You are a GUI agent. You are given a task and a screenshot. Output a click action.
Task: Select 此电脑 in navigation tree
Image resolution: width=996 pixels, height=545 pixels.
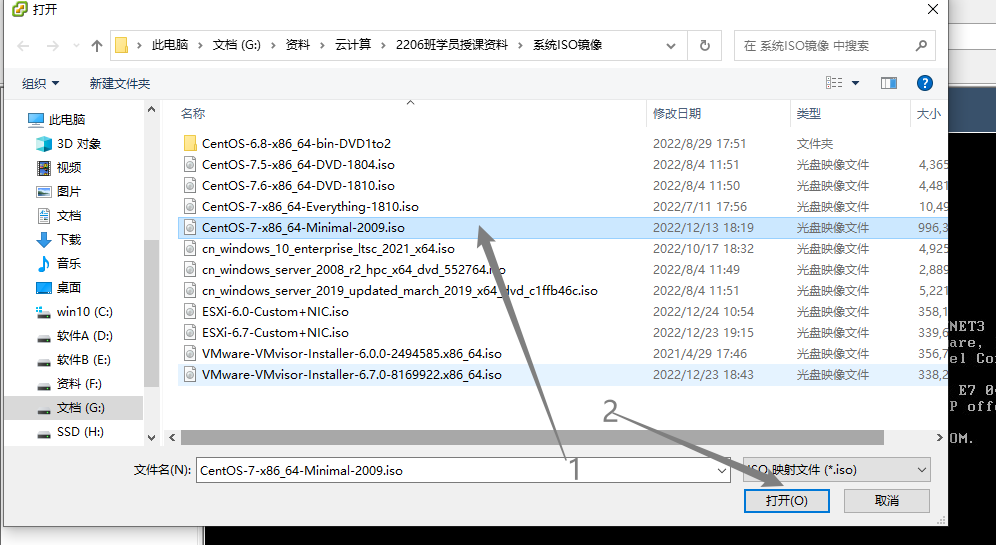tap(67, 119)
